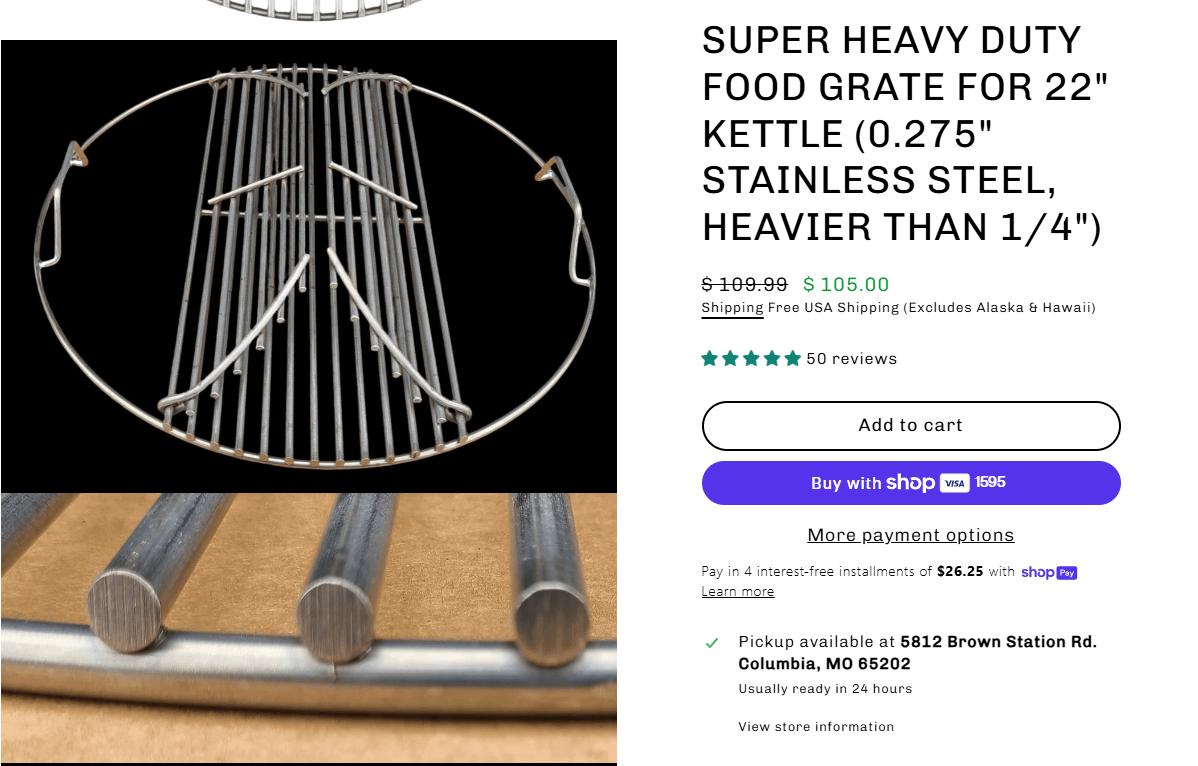Click the 5812 Brown Station Rd. pickup address
Image resolution: width=1198 pixels, height=766 pixels.
(998, 642)
